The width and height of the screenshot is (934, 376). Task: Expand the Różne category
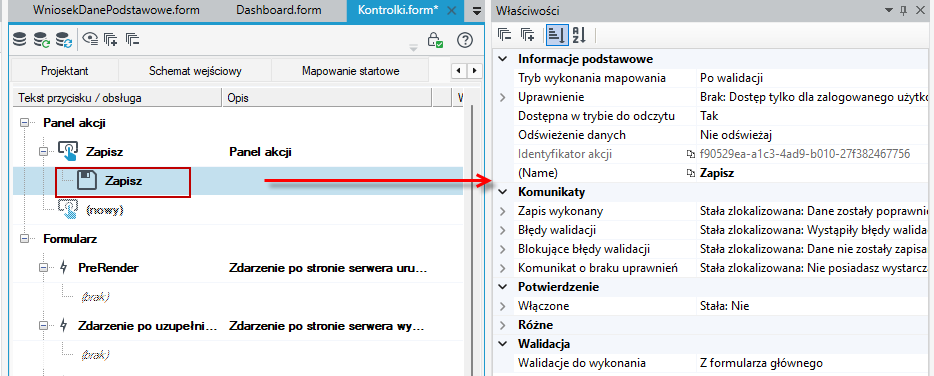coord(503,325)
